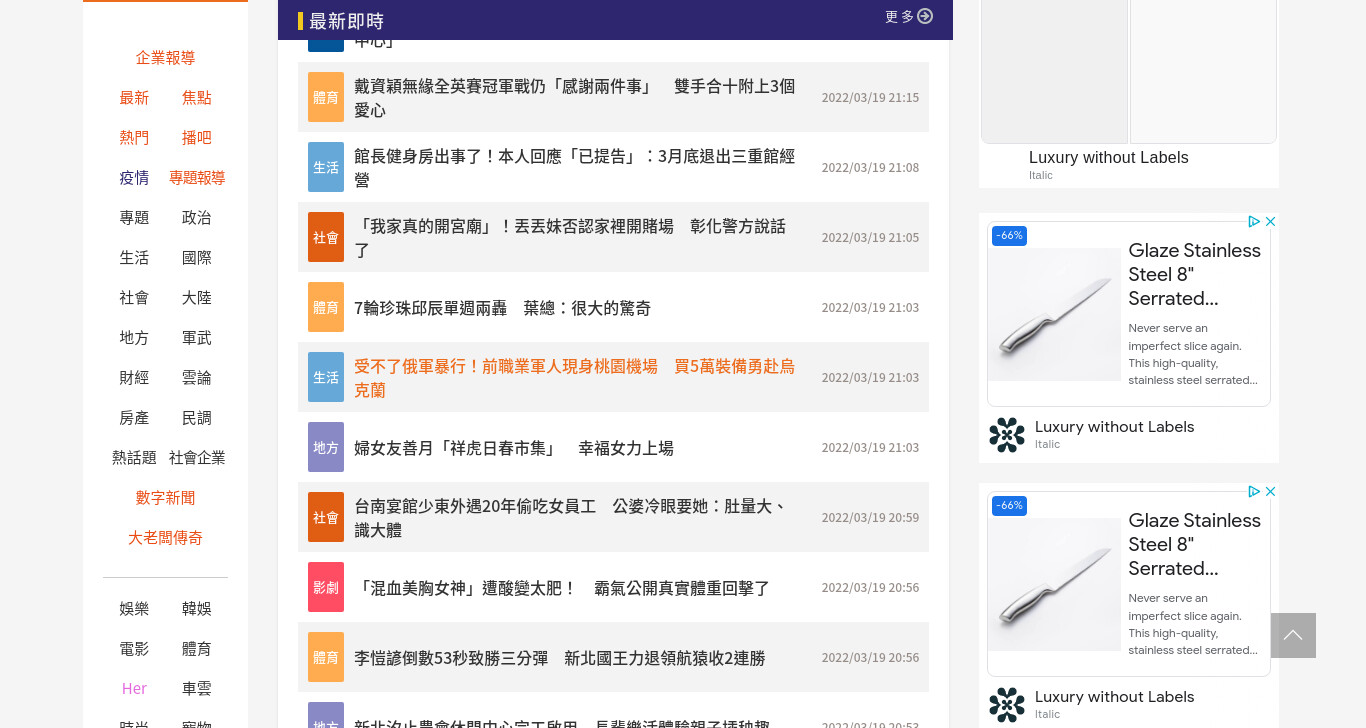Open 軍武 category in sidebar
This screenshot has width=1366, height=728.
pyautogui.click(x=196, y=338)
